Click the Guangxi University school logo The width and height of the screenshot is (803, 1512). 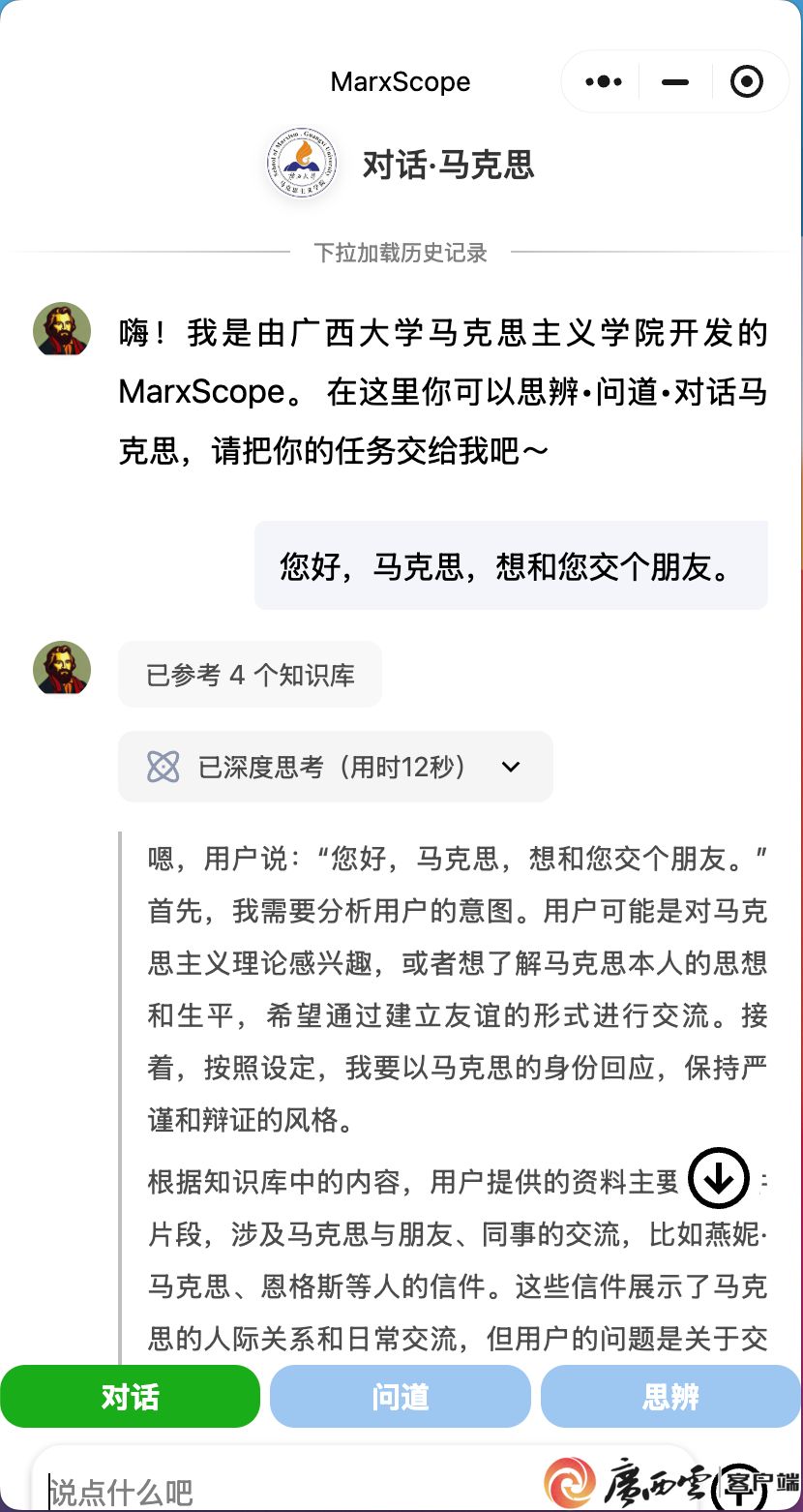coord(304,165)
